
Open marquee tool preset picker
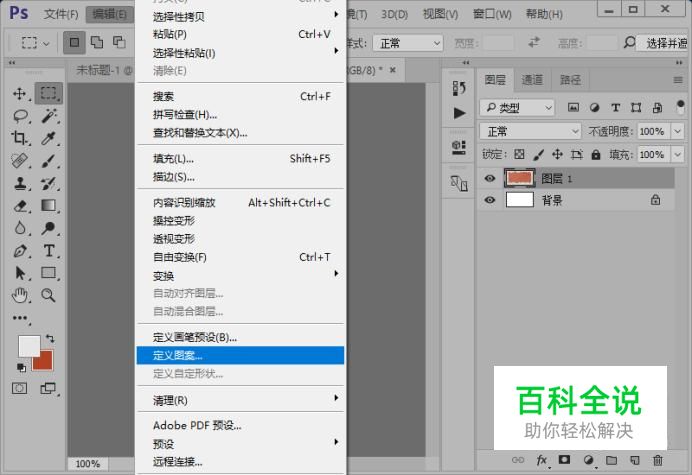[35, 42]
